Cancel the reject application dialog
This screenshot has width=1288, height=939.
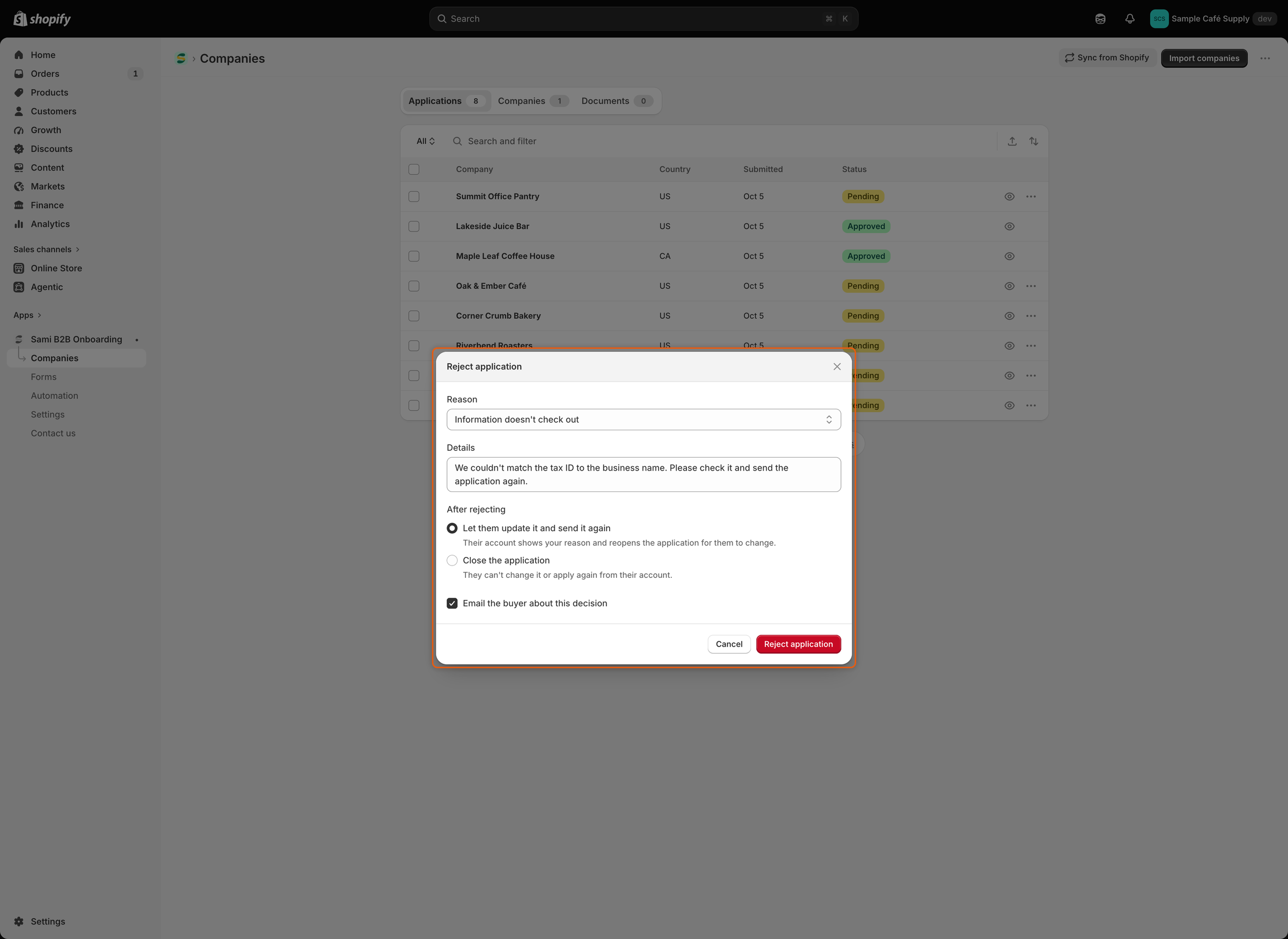coord(729,644)
